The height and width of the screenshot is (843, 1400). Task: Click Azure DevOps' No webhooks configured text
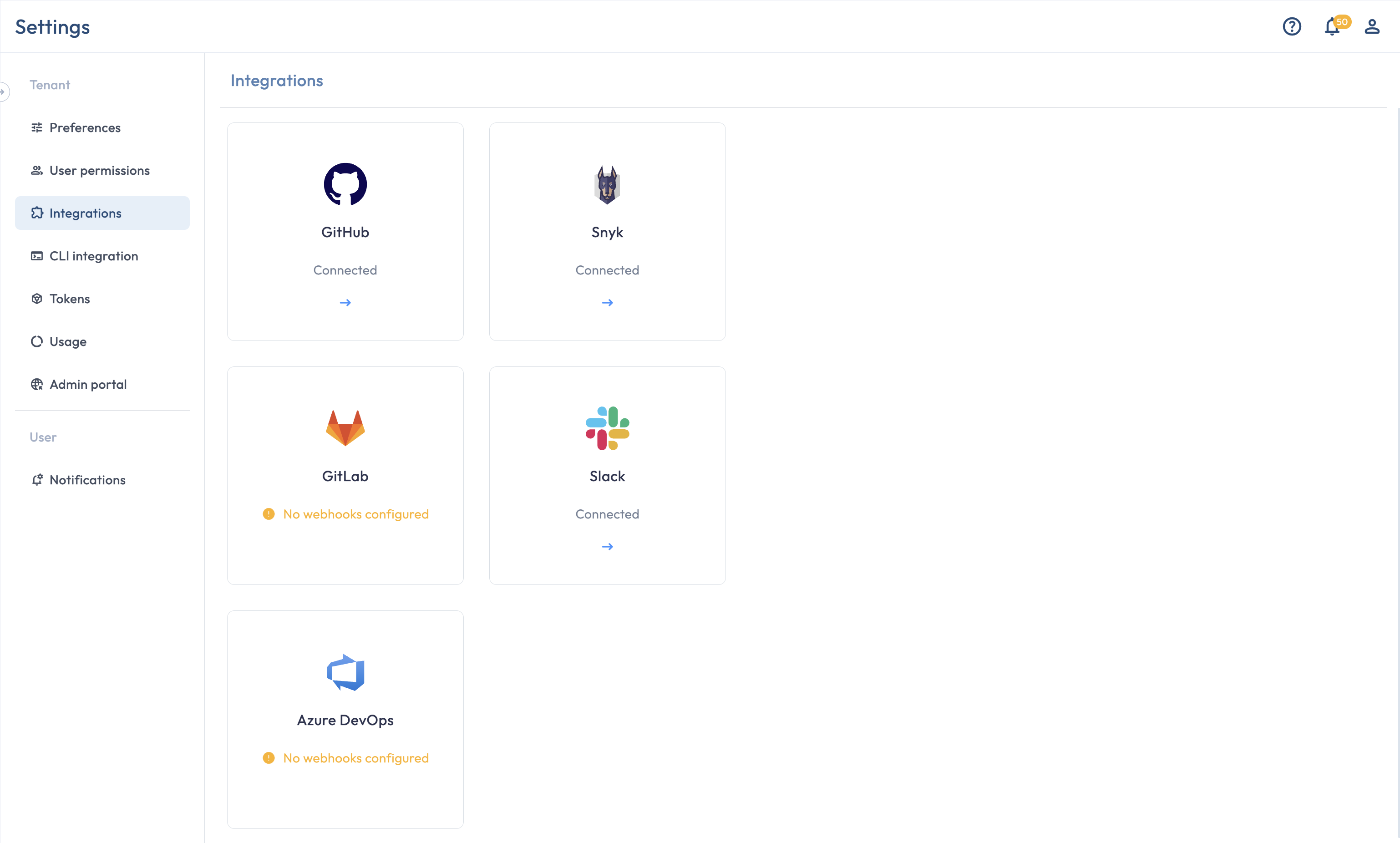[356, 758]
